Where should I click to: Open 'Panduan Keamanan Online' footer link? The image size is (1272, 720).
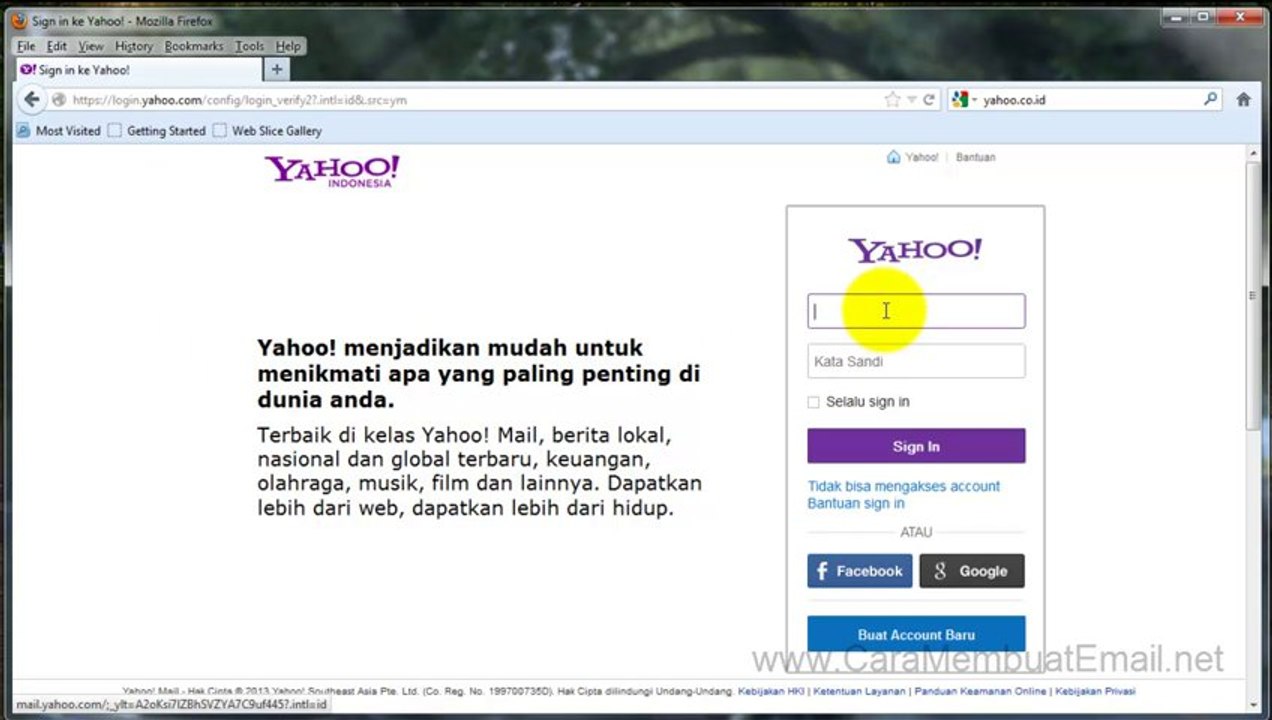tap(980, 691)
